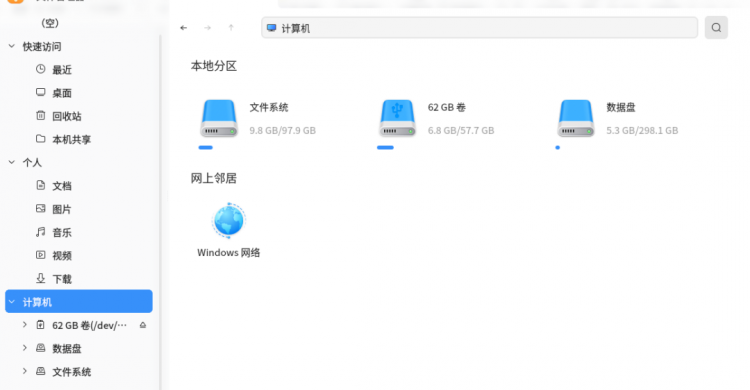This screenshot has height=390, width=750.
Task: Select the 计算机 sidebar row
Action: coord(79,301)
